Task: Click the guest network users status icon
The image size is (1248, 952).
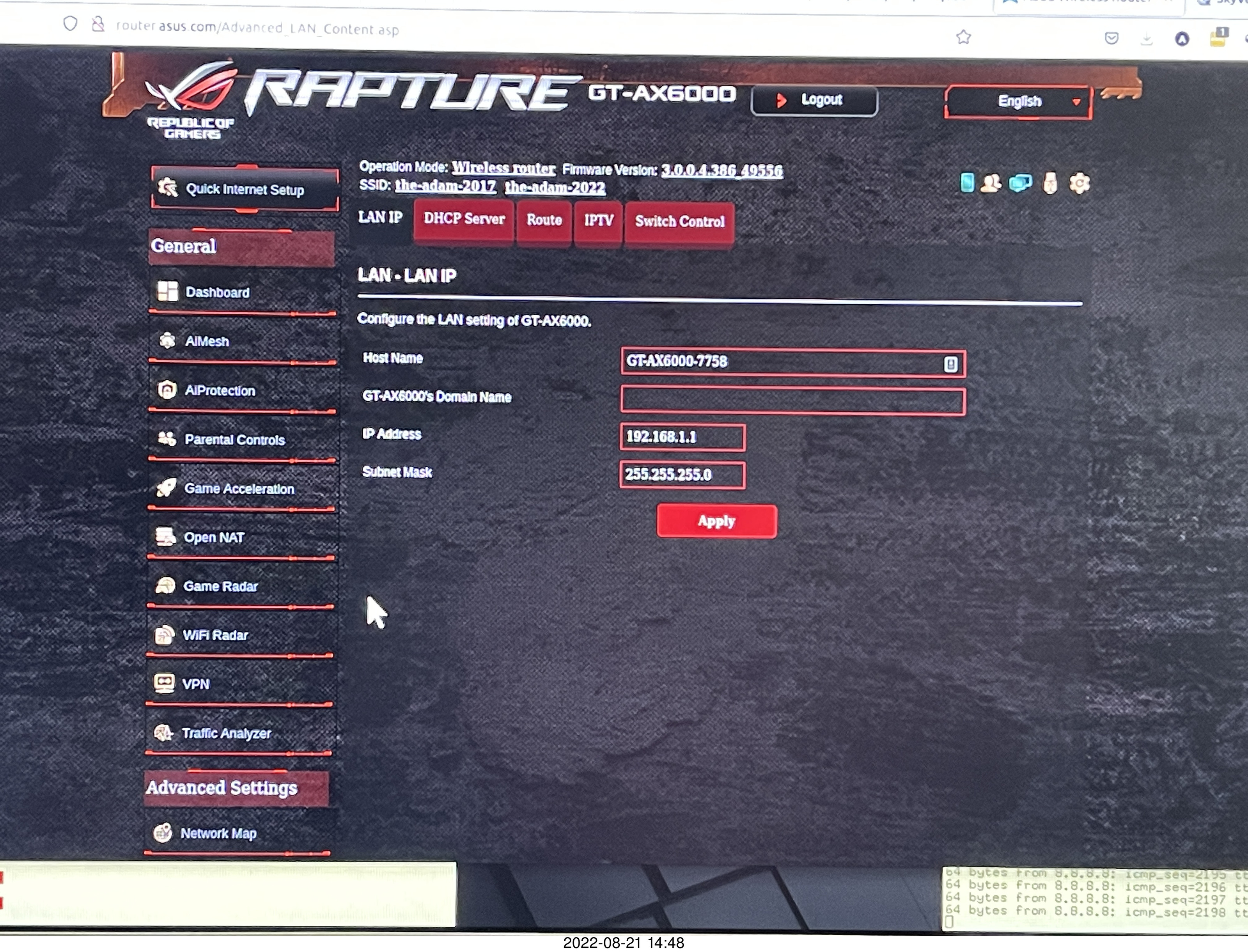Action: tap(991, 183)
